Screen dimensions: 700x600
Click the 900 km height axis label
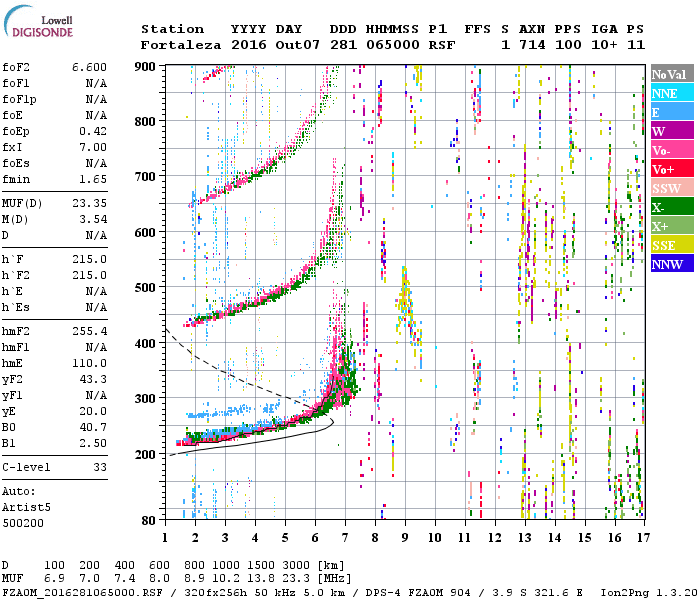pyautogui.click(x=145, y=67)
